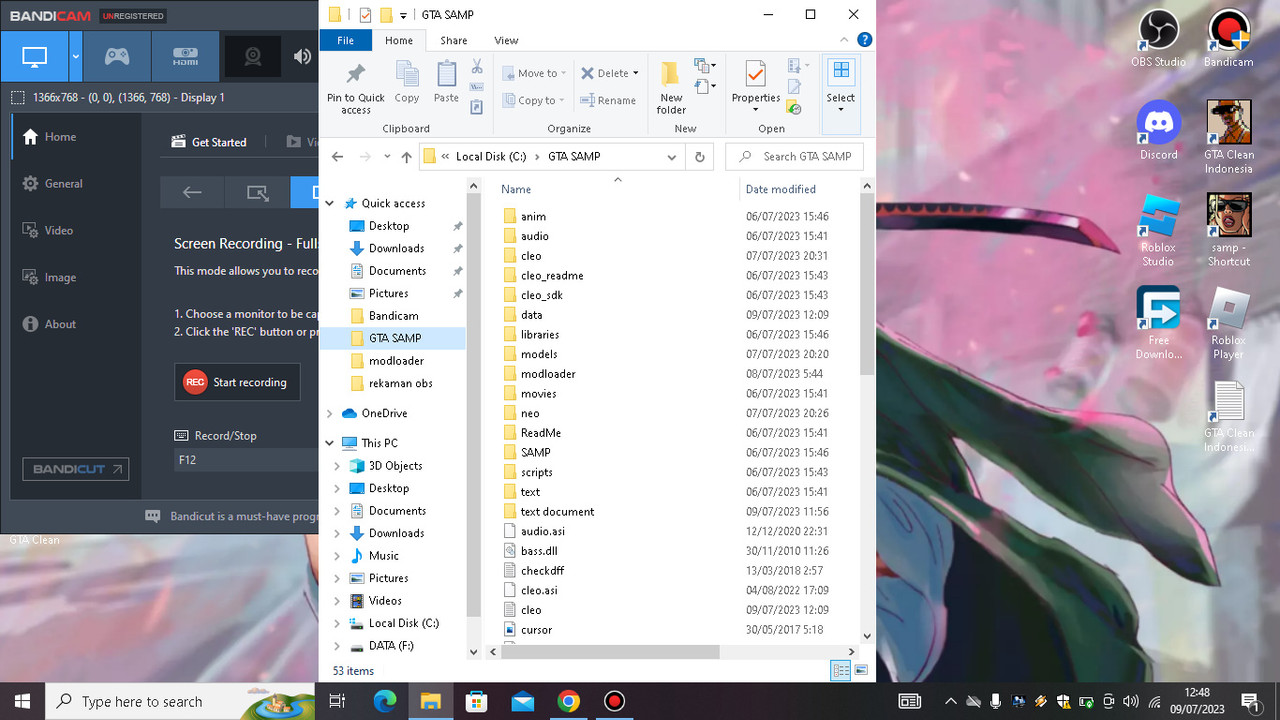The image size is (1280, 720).
Task: Select the cleo_sdk folder
Action: pyautogui.click(x=542, y=295)
